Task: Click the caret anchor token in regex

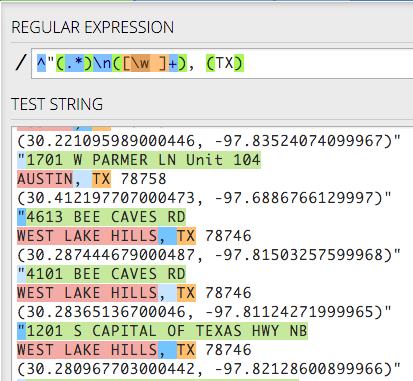Action: [x=41, y=63]
